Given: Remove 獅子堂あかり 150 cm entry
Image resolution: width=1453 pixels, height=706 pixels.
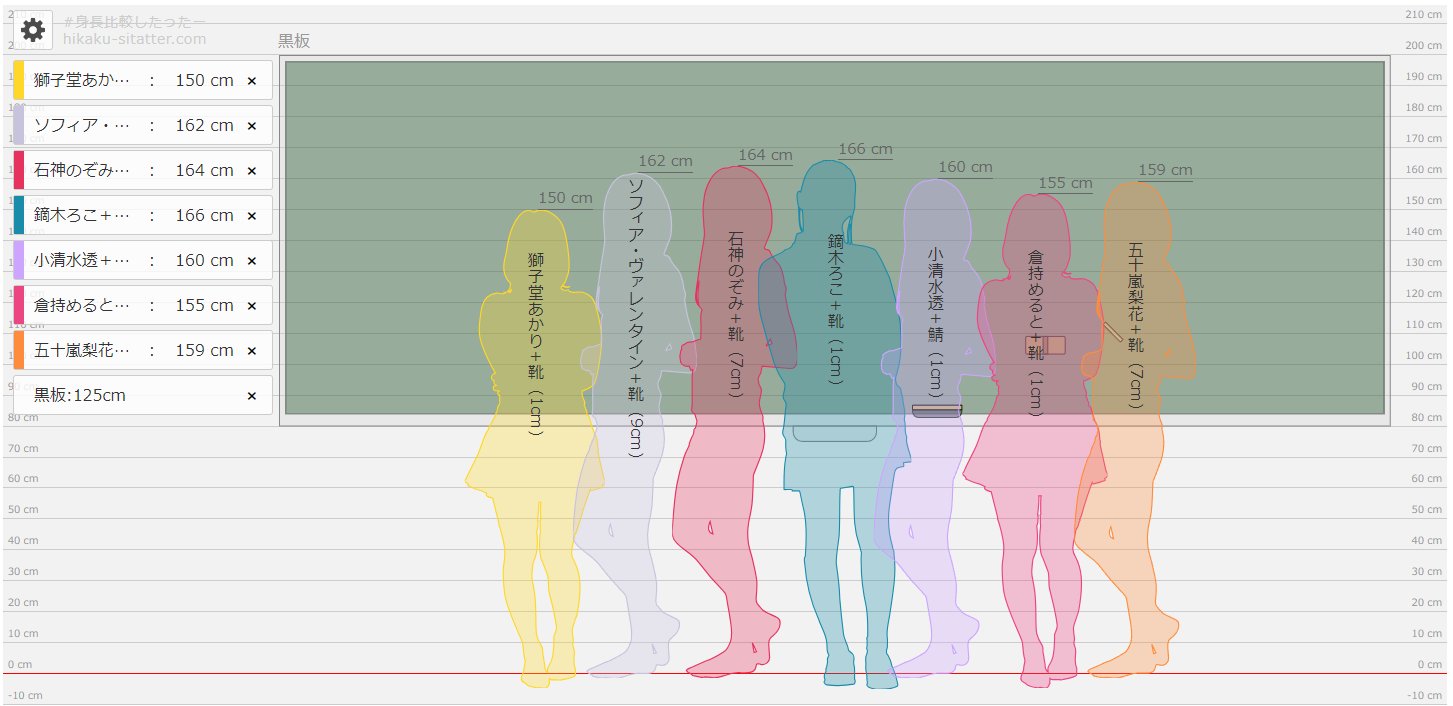Looking at the screenshot, I should [x=252, y=81].
